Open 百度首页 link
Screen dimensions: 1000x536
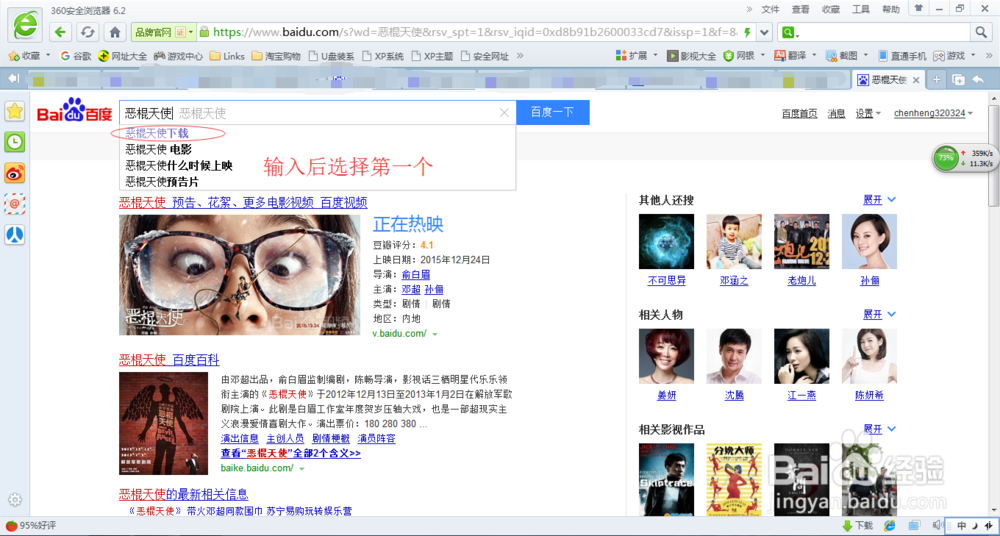(x=800, y=114)
